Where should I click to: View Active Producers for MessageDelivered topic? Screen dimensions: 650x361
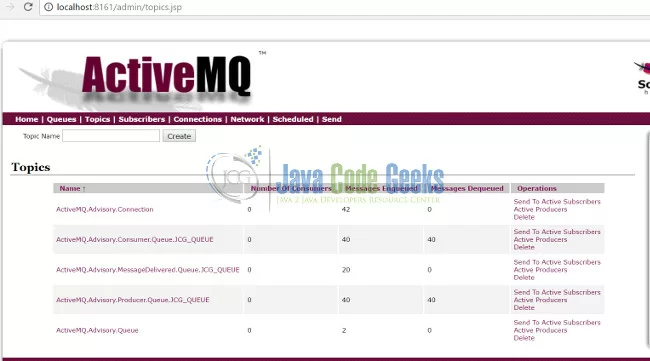[540, 270]
